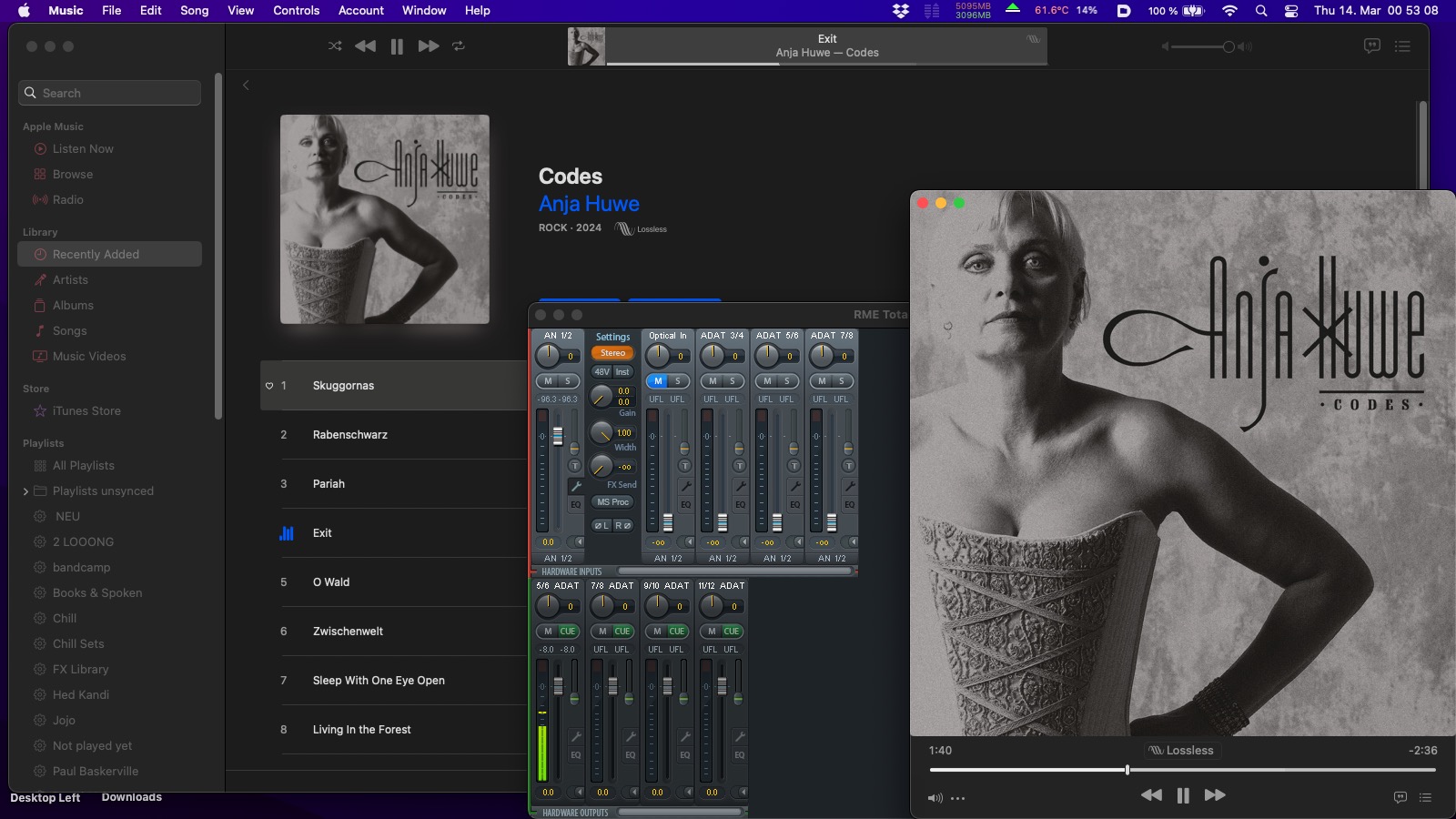Open AirPlay volume icon in mini player
The height and width of the screenshot is (819, 1456).
point(935,798)
